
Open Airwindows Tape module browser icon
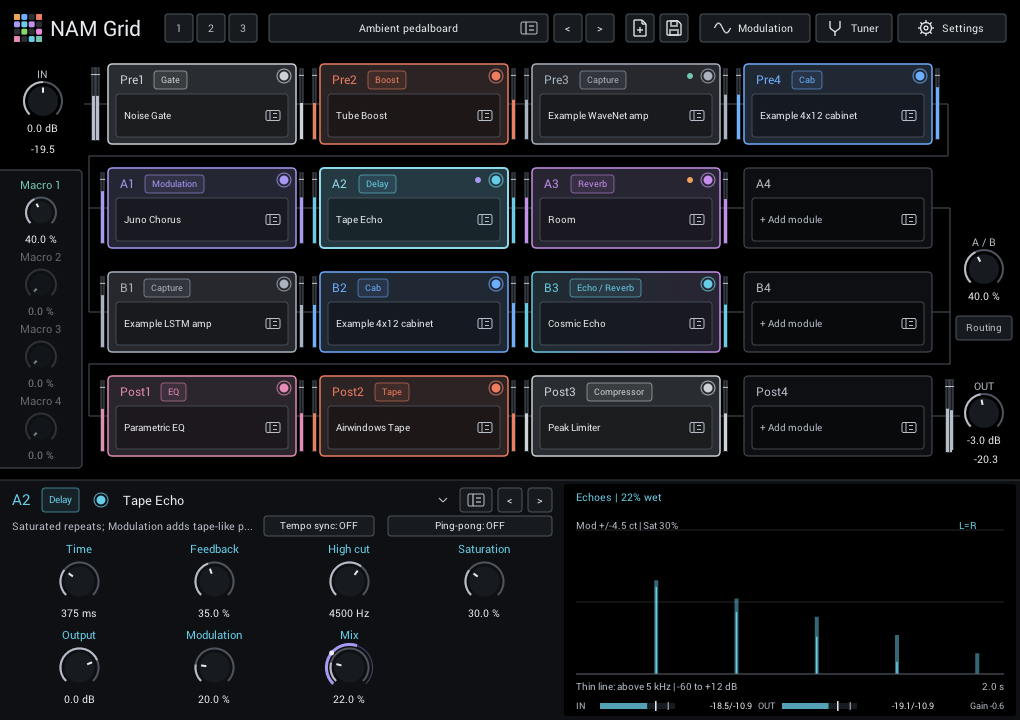tap(485, 427)
